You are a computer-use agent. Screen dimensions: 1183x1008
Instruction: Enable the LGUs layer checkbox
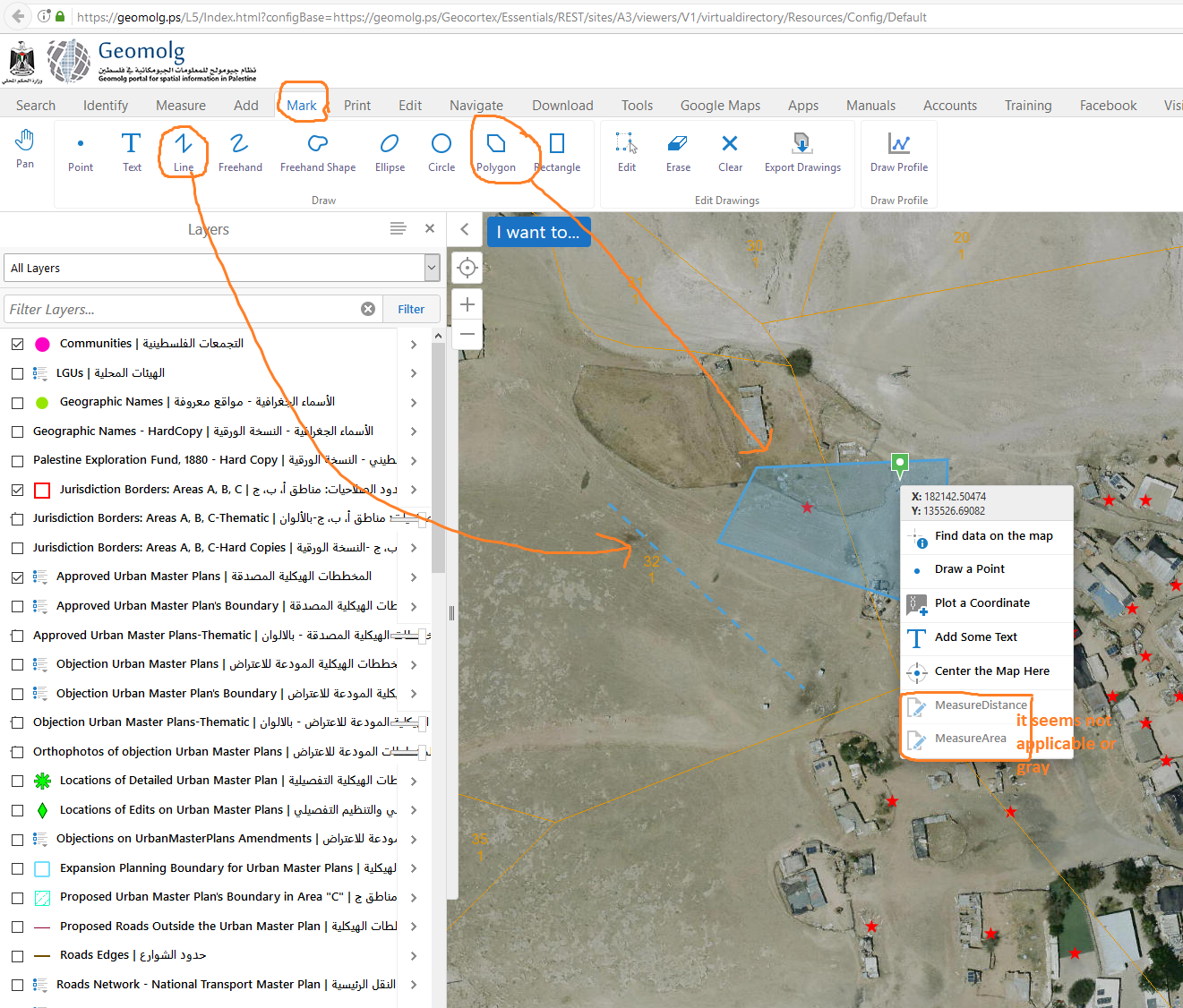(17, 373)
